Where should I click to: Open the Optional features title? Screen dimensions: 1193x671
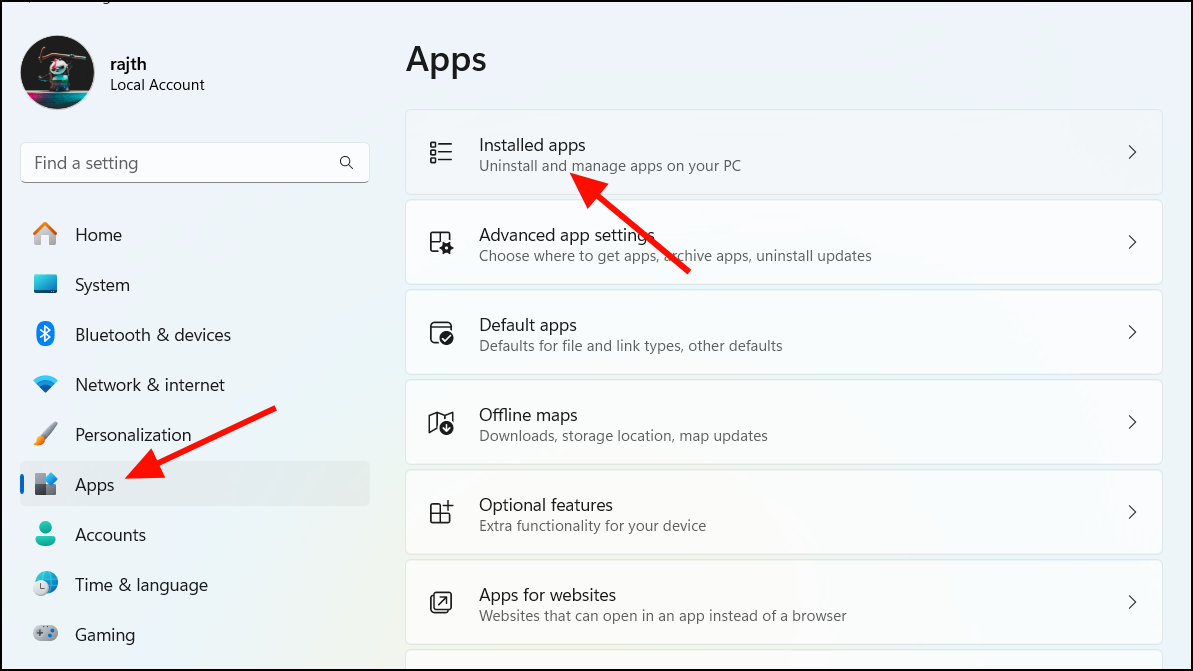[x=546, y=505]
